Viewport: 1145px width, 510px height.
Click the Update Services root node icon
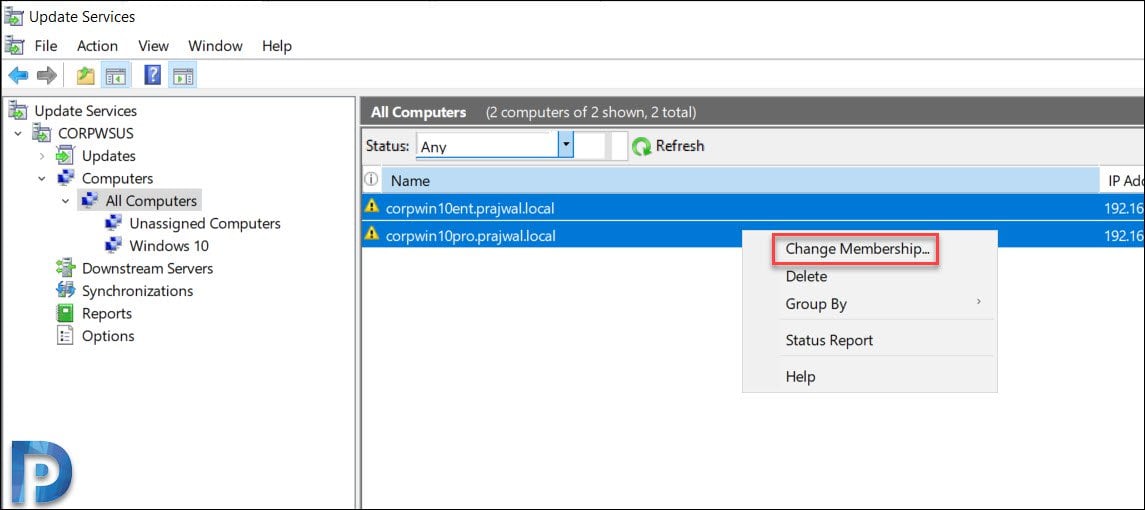coord(18,111)
